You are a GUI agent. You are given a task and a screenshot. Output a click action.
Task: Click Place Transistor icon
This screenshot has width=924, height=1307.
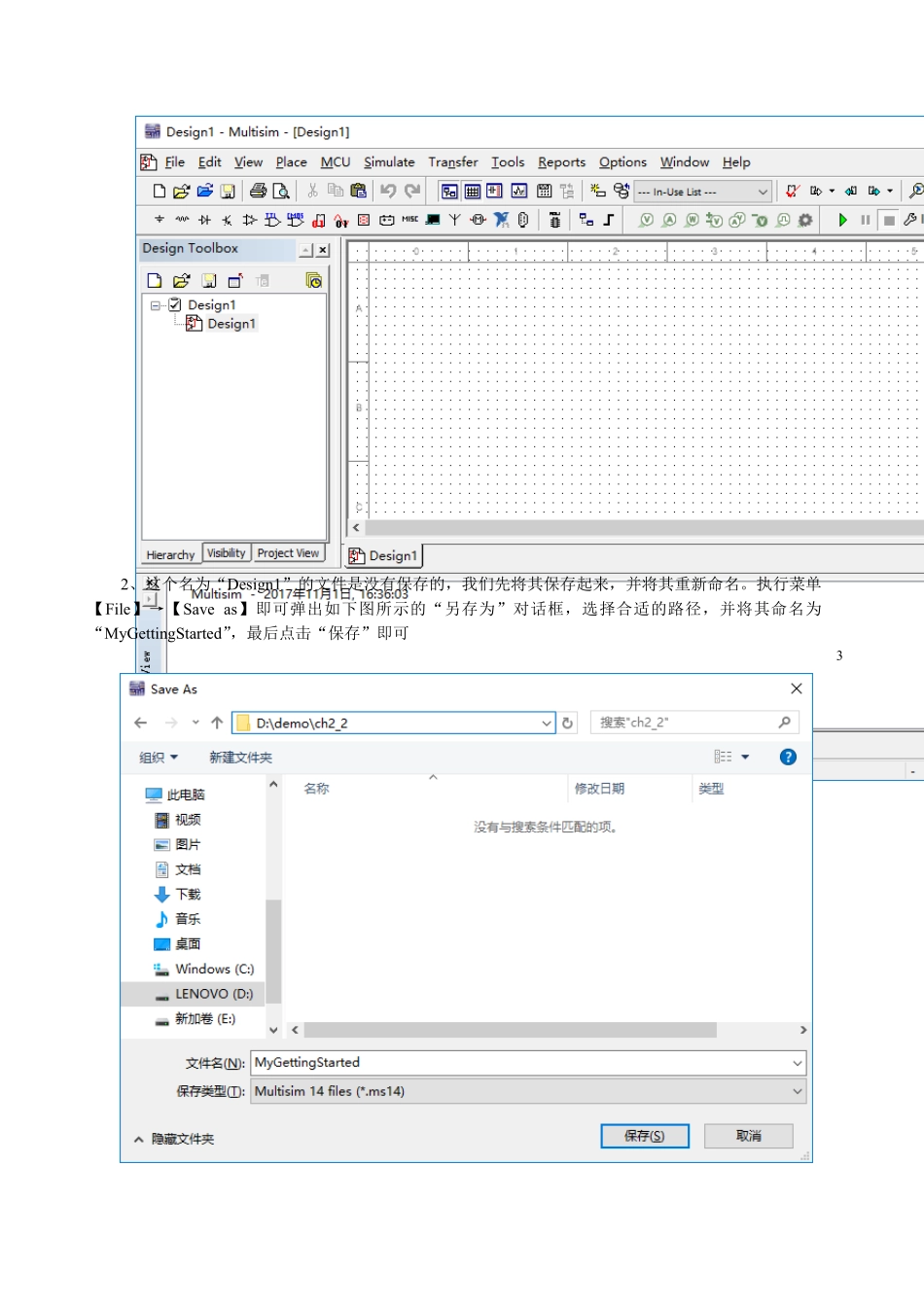click(x=227, y=221)
